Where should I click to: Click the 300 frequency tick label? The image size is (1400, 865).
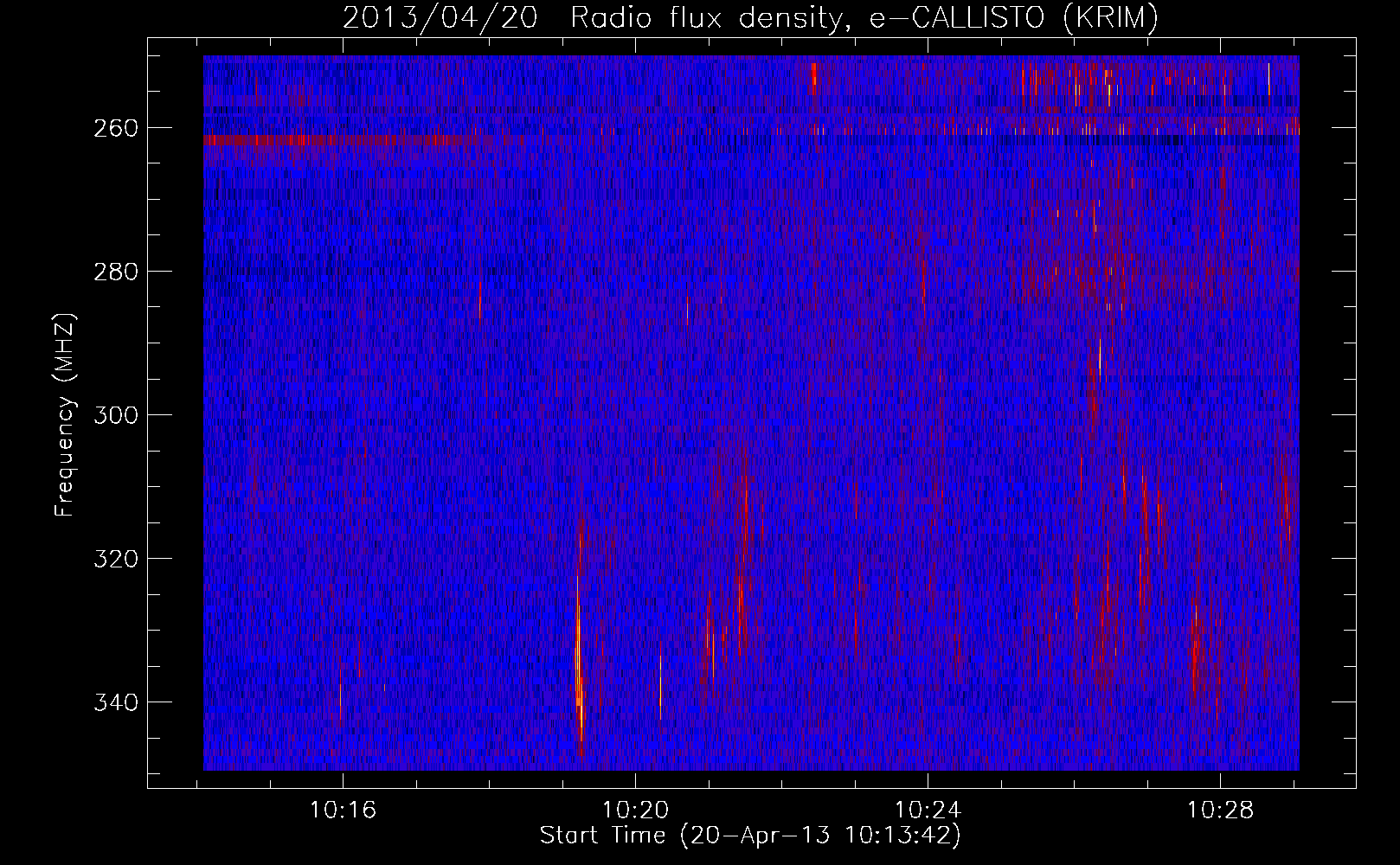click(115, 415)
